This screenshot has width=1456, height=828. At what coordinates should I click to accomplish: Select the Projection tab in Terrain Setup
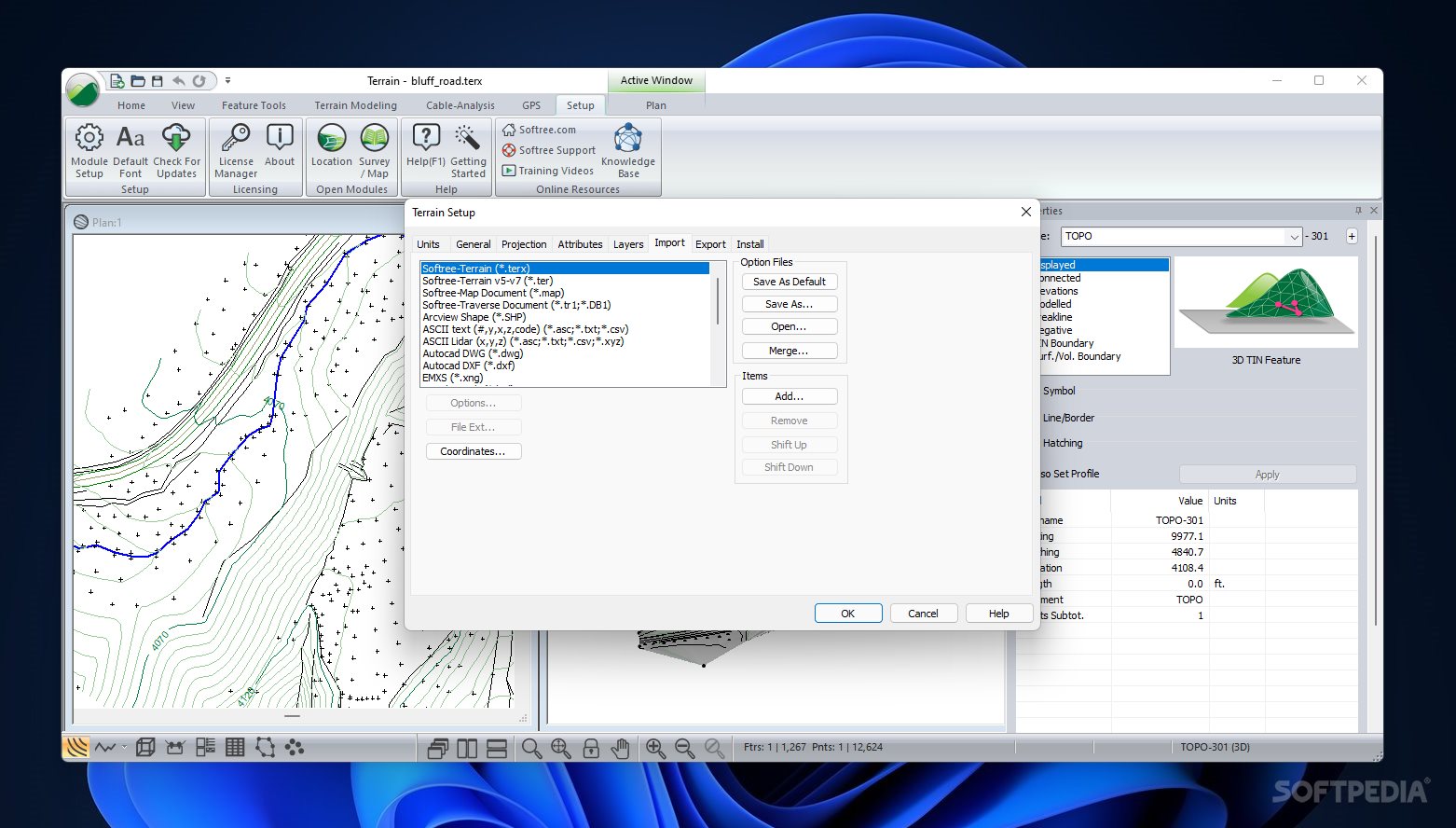(x=524, y=244)
